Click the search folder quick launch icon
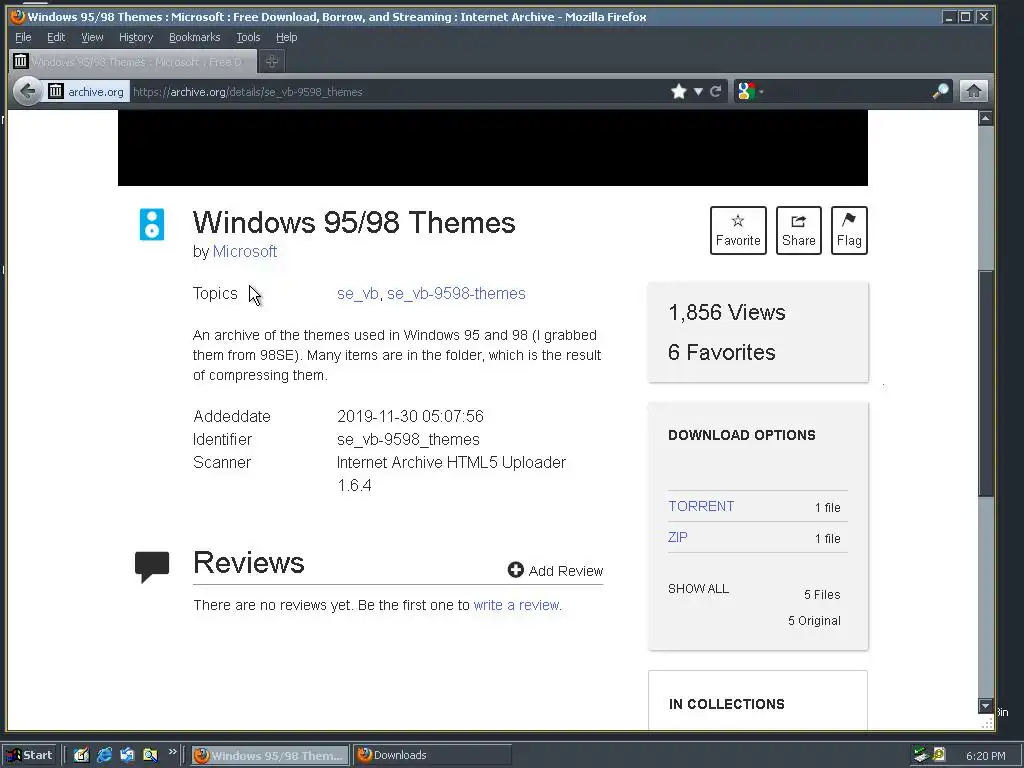The image size is (1024, 768). 150,756
